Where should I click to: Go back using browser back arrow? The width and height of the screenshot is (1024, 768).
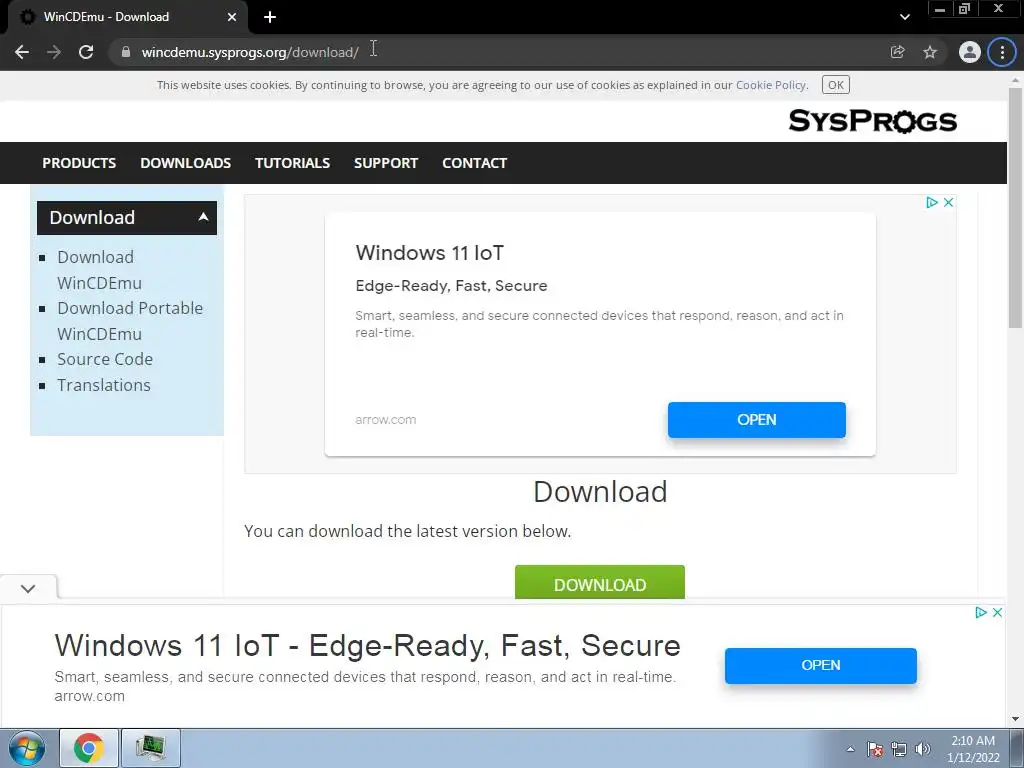[x=22, y=52]
